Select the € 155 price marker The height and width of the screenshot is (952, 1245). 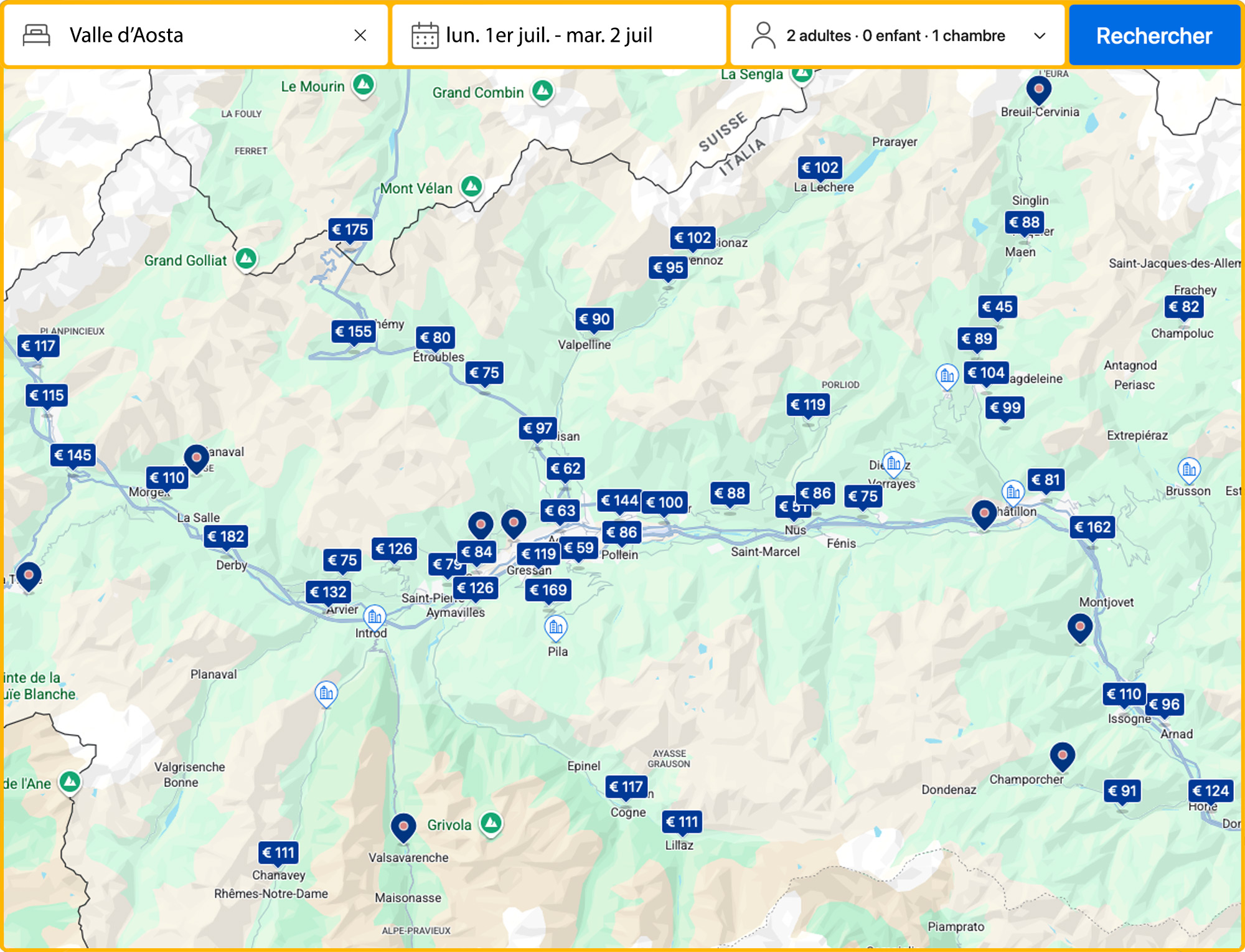[x=354, y=331]
